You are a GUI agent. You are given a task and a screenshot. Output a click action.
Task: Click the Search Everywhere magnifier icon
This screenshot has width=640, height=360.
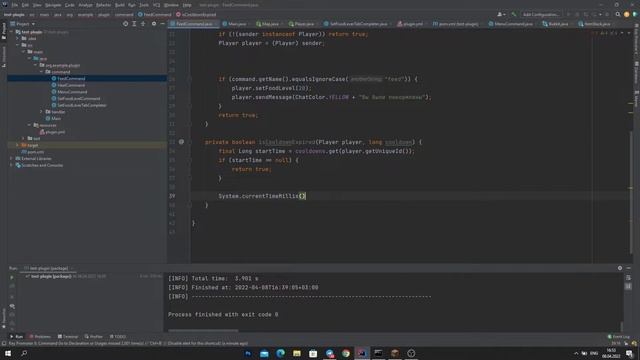point(618,14)
